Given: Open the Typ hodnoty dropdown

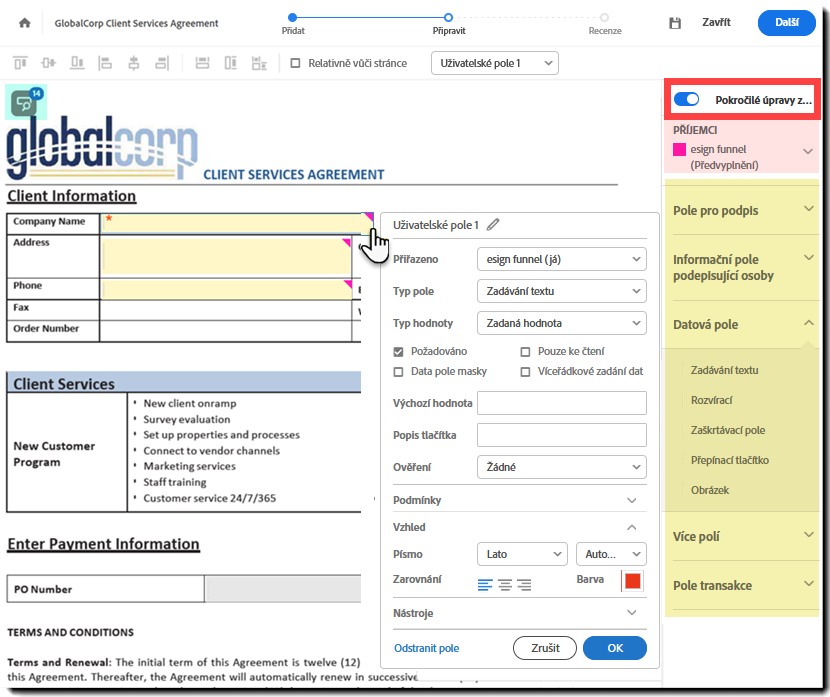Looking at the screenshot, I should (x=562, y=323).
